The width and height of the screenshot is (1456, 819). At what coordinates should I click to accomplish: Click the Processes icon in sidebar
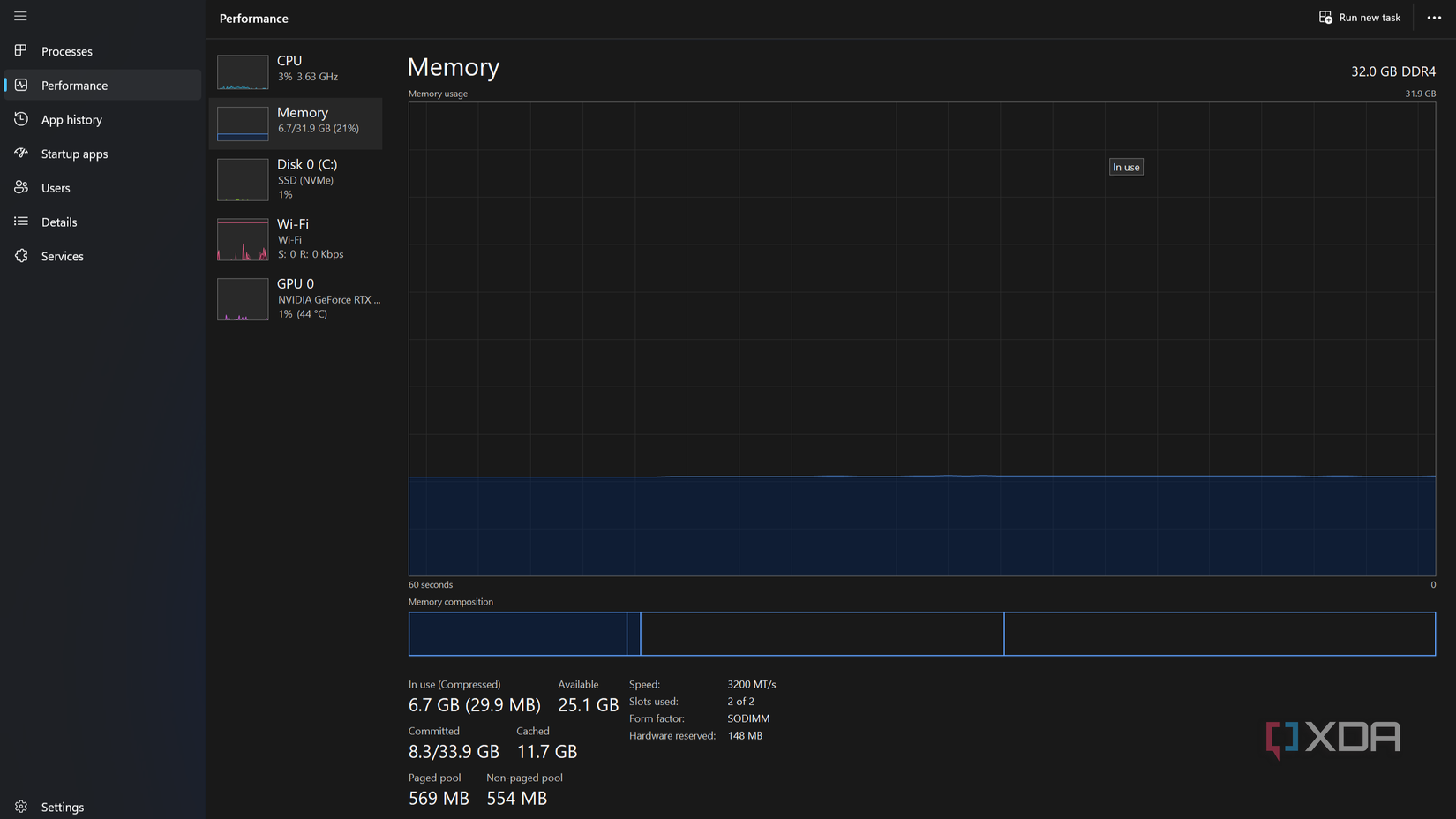point(21,50)
